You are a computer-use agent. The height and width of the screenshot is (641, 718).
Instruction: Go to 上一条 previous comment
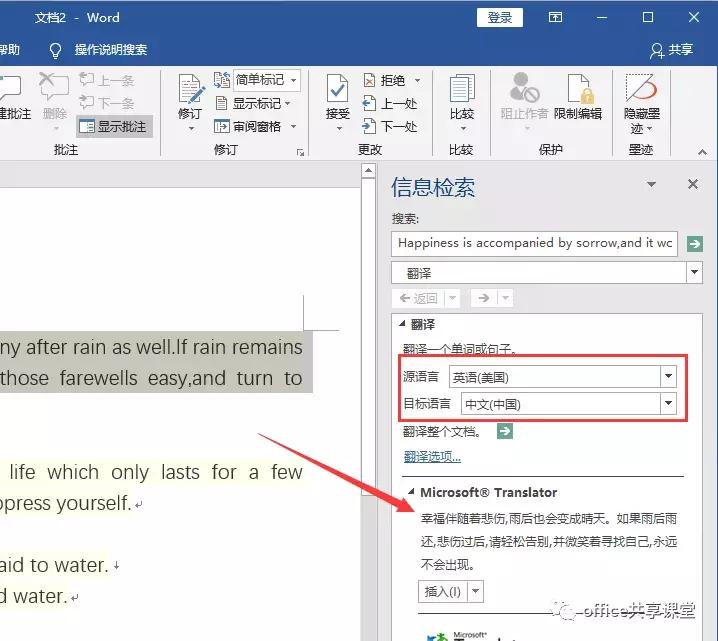tap(107, 80)
